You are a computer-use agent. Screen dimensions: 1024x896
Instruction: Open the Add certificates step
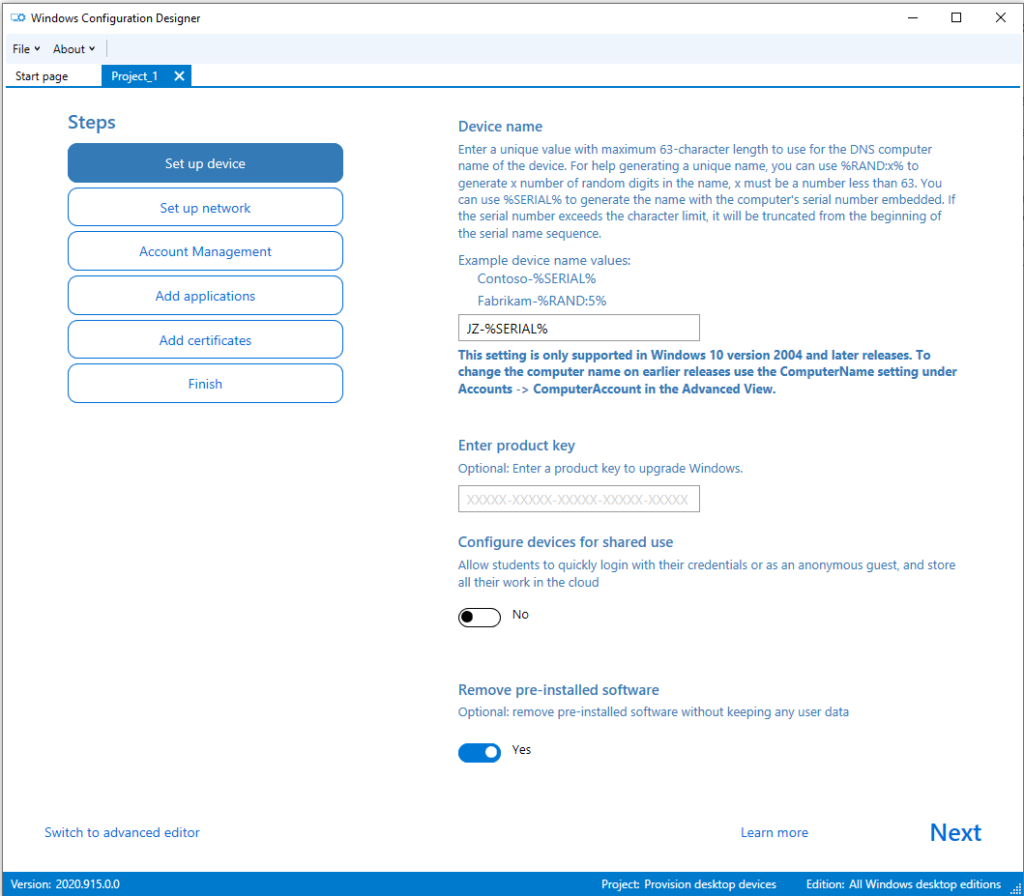(205, 340)
